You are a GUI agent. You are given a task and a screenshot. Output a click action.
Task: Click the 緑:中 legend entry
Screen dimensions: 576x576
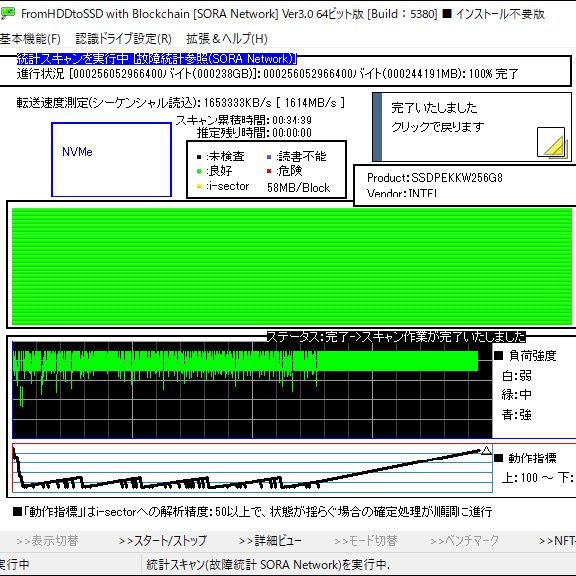click(x=516, y=395)
